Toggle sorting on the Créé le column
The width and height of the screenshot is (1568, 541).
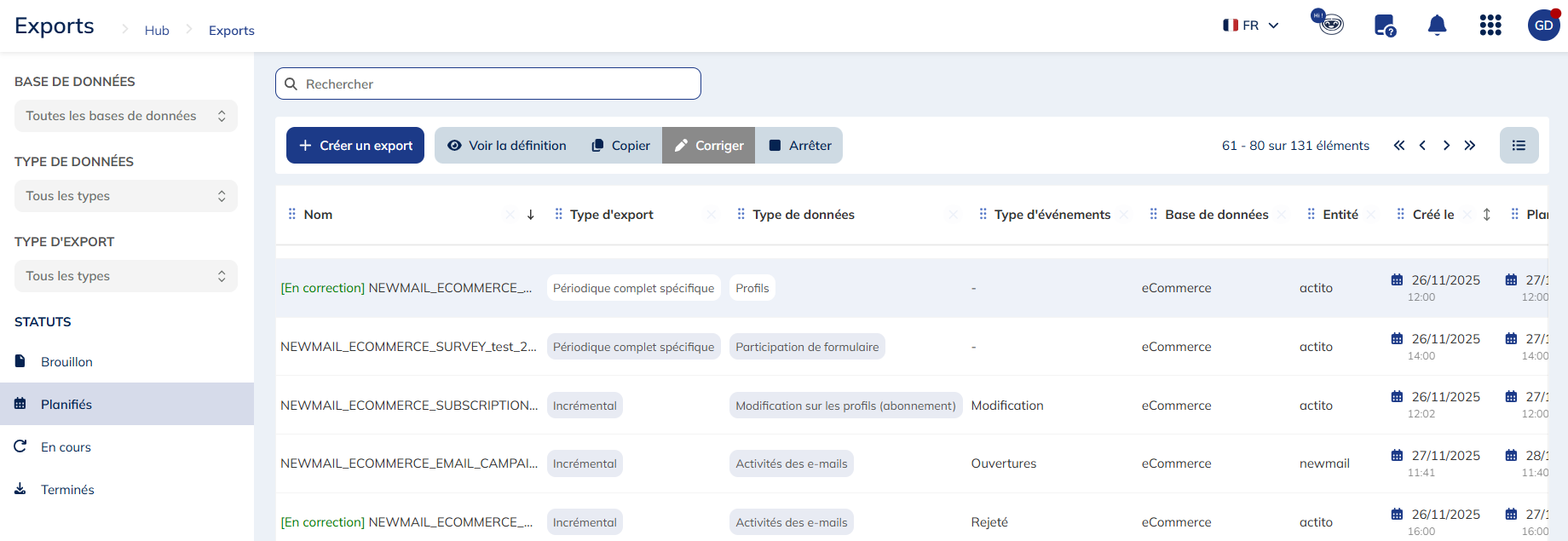[1487, 215]
